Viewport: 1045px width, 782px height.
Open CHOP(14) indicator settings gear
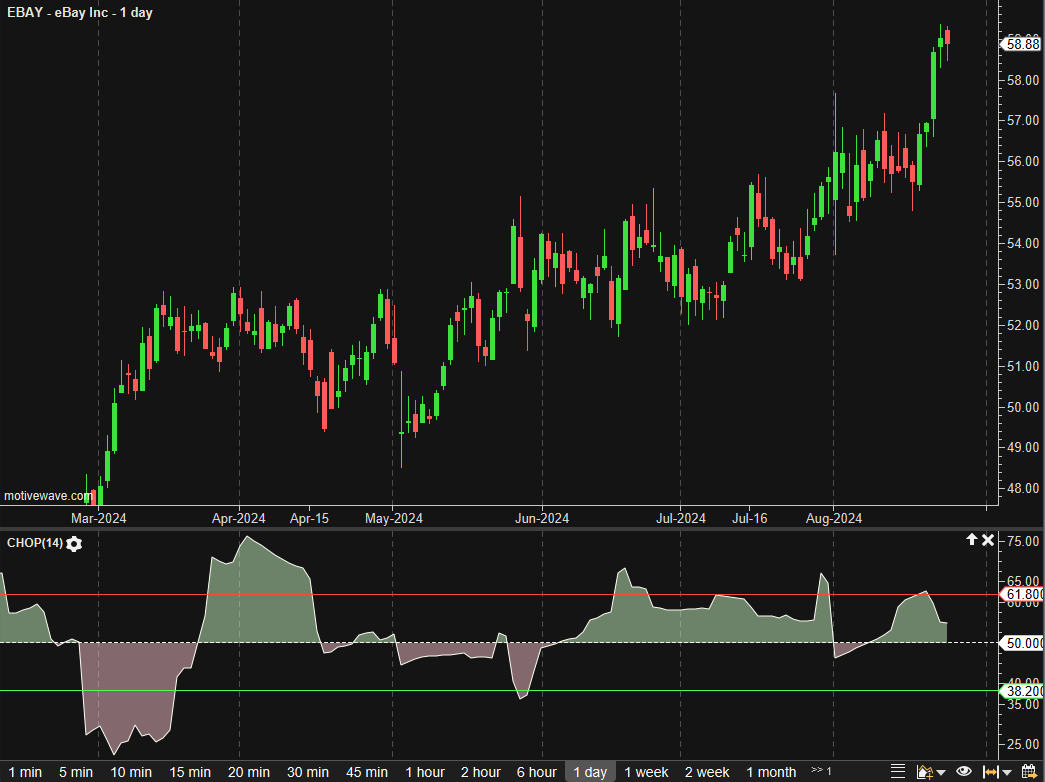(x=75, y=543)
